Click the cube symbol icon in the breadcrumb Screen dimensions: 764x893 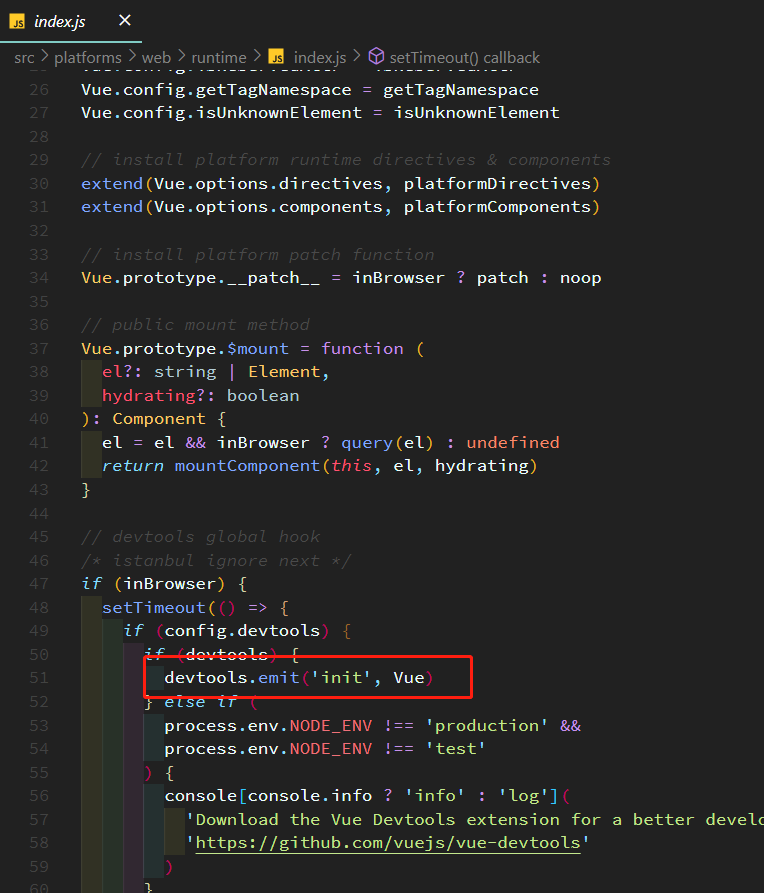pyautogui.click(x=376, y=56)
